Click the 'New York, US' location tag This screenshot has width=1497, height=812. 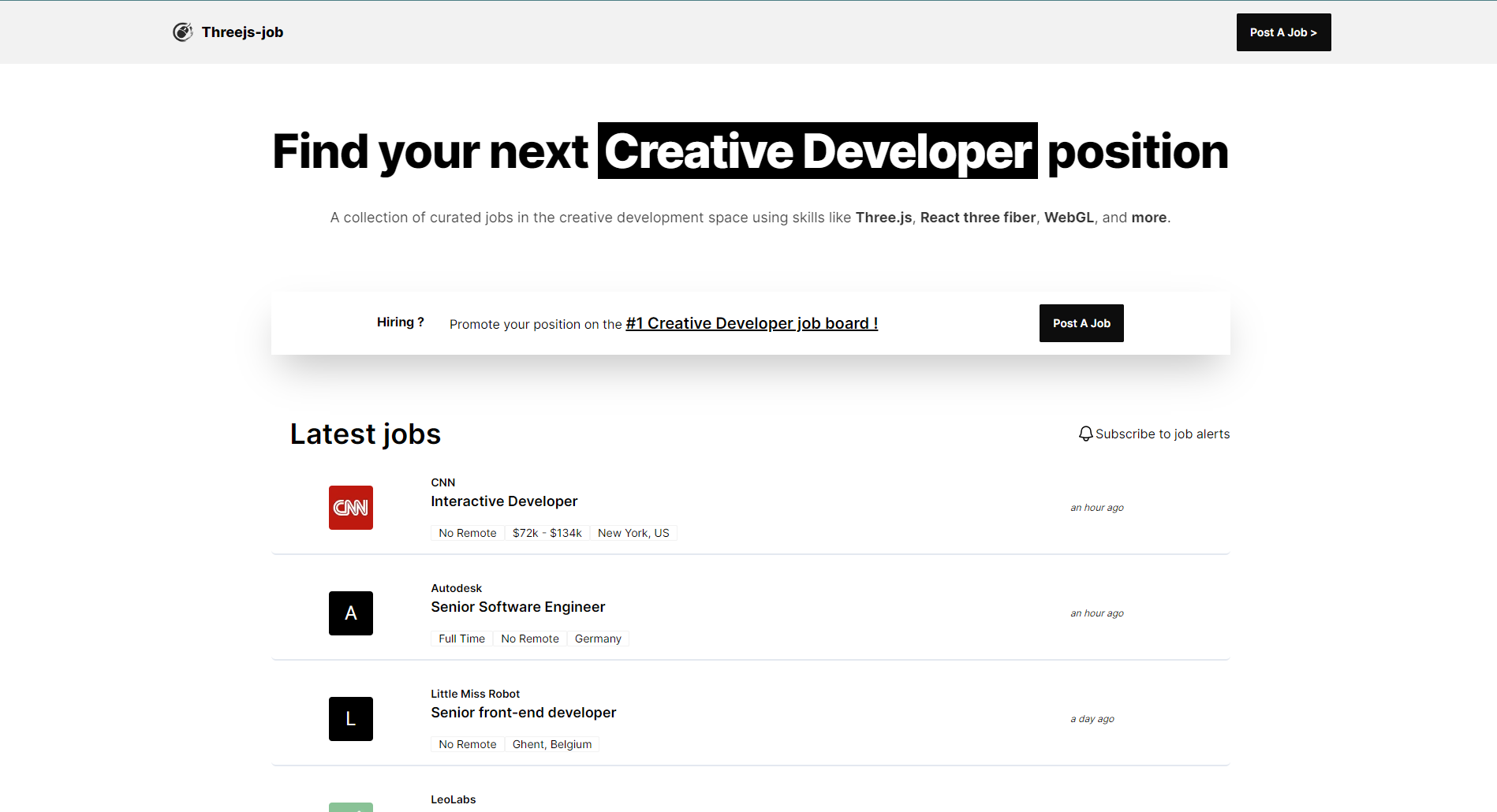click(x=633, y=533)
